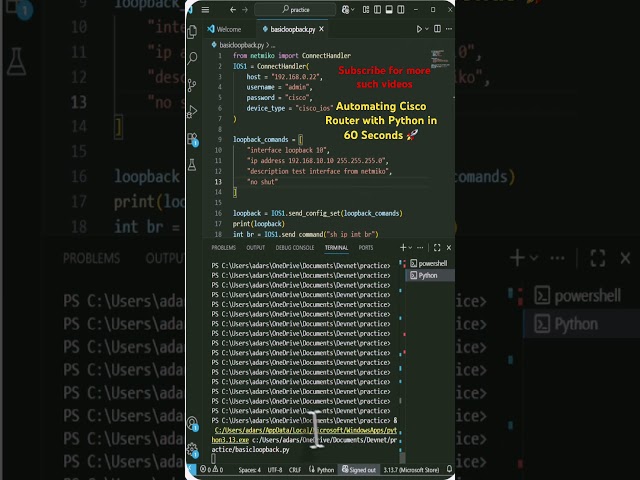Open terminal panel more actions ellipsis
640x480 pixels.
(420, 248)
